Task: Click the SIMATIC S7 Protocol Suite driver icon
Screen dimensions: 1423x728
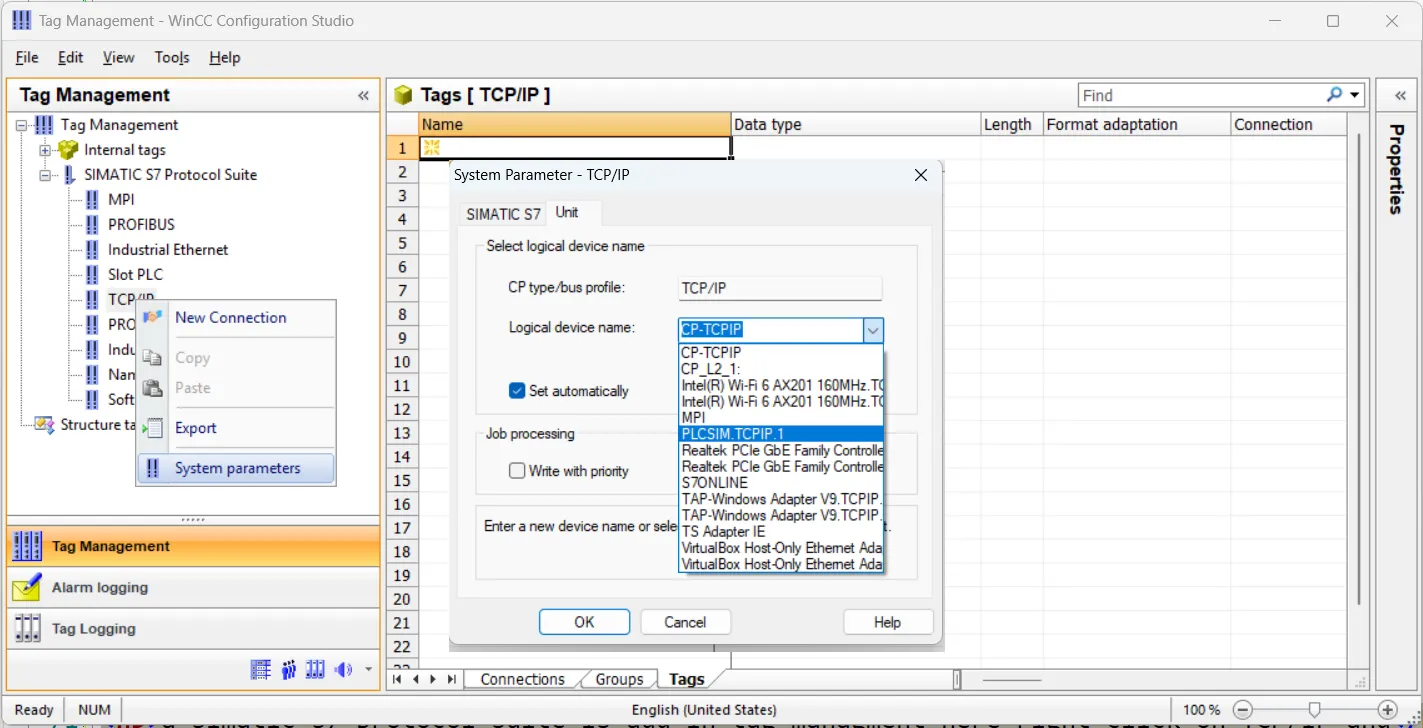Action: point(68,175)
